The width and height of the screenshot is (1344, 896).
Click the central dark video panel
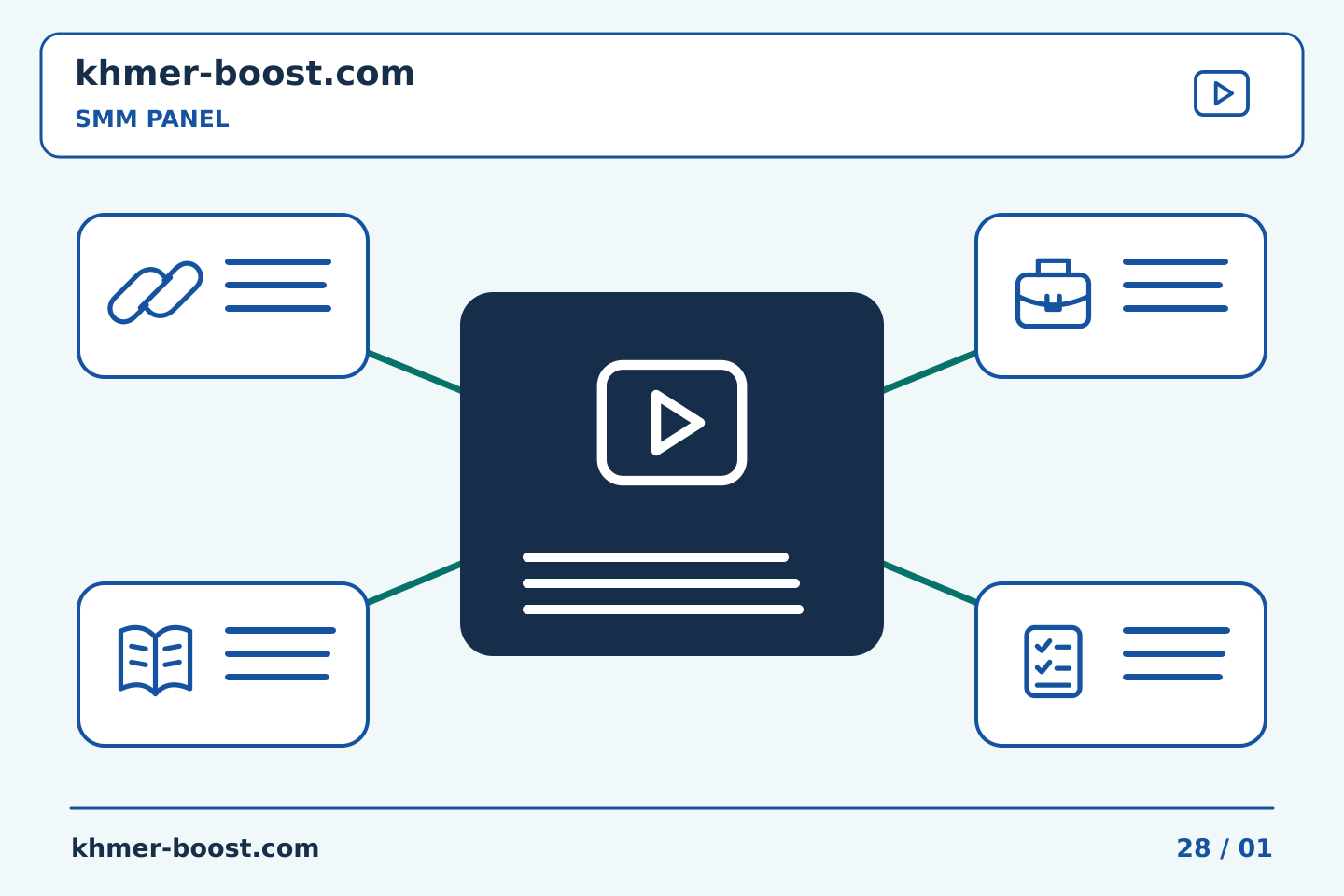point(672,474)
